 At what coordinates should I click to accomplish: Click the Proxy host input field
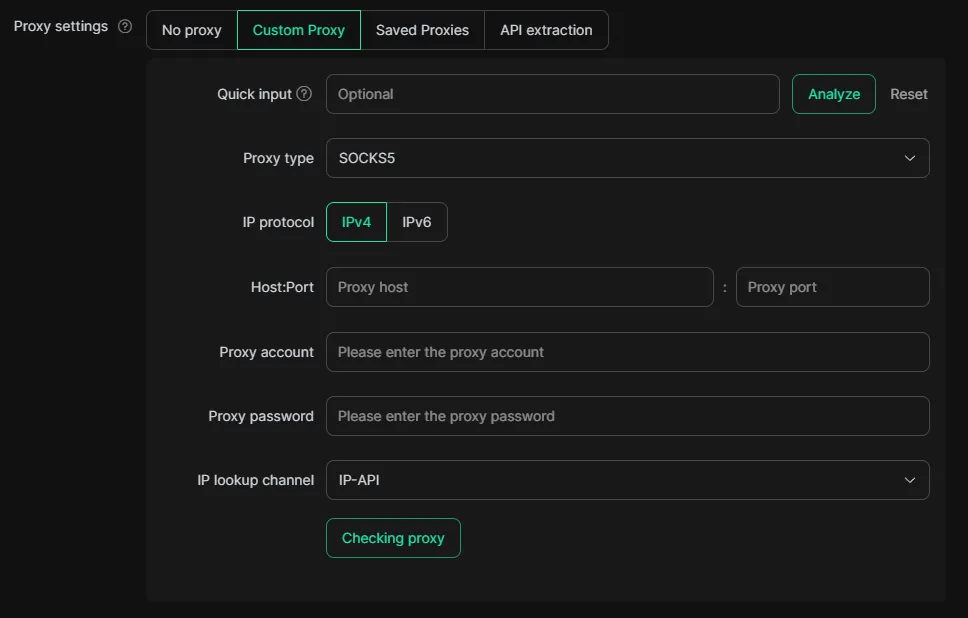coord(519,287)
